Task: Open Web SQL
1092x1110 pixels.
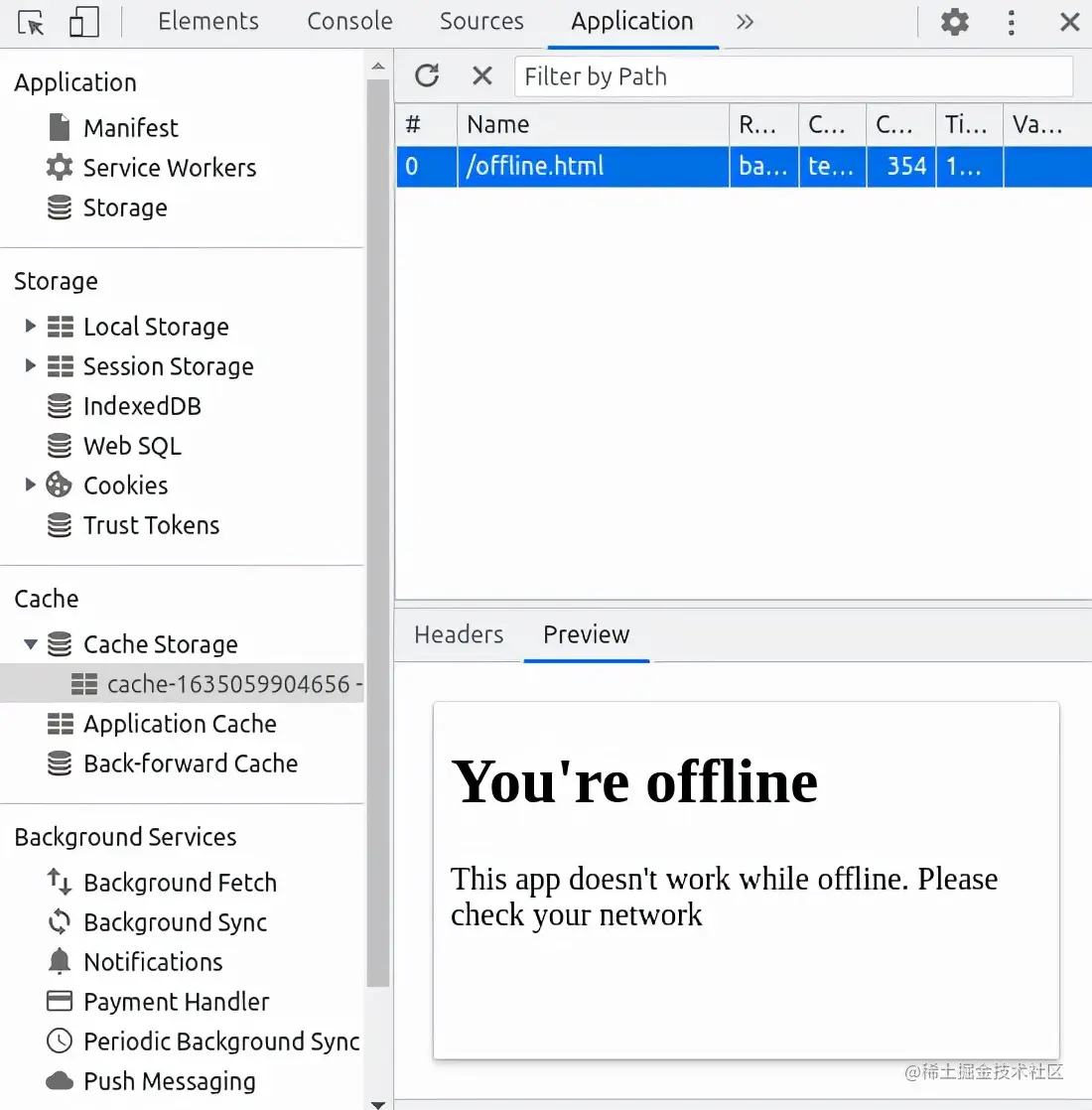Action: point(132,445)
